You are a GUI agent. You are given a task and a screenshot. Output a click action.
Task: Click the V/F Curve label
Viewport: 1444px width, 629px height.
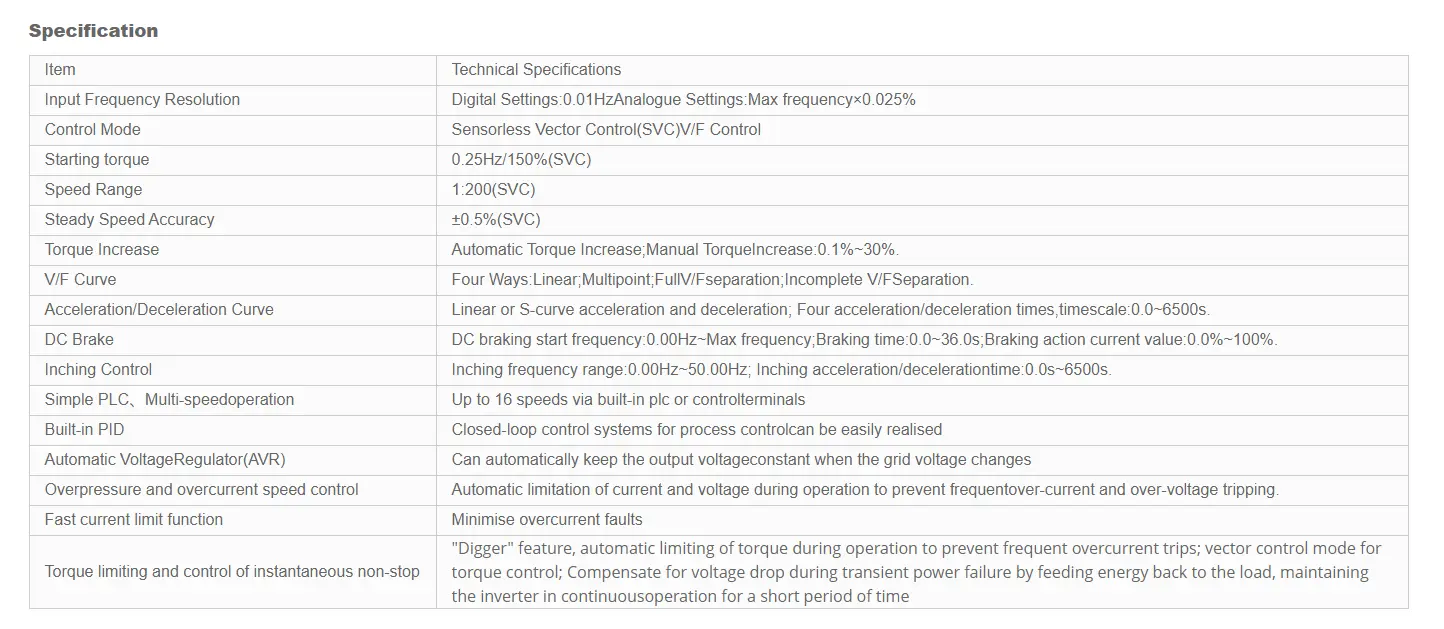[x=80, y=280]
